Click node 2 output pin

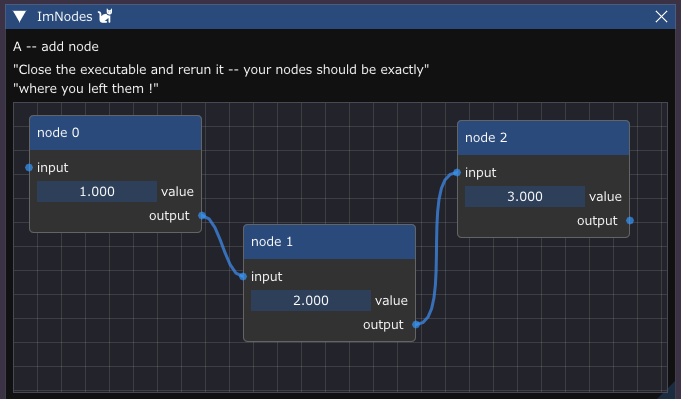(630, 221)
